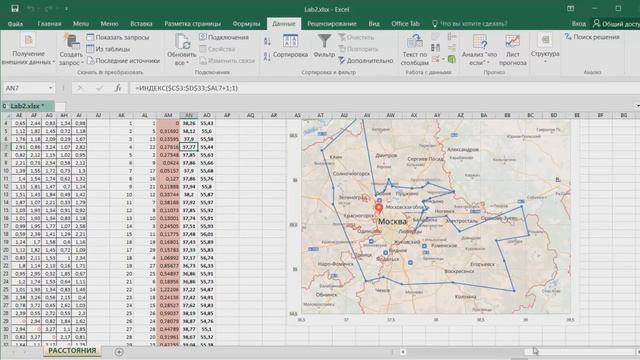Open the Сортировка dialog

(290, 47)
